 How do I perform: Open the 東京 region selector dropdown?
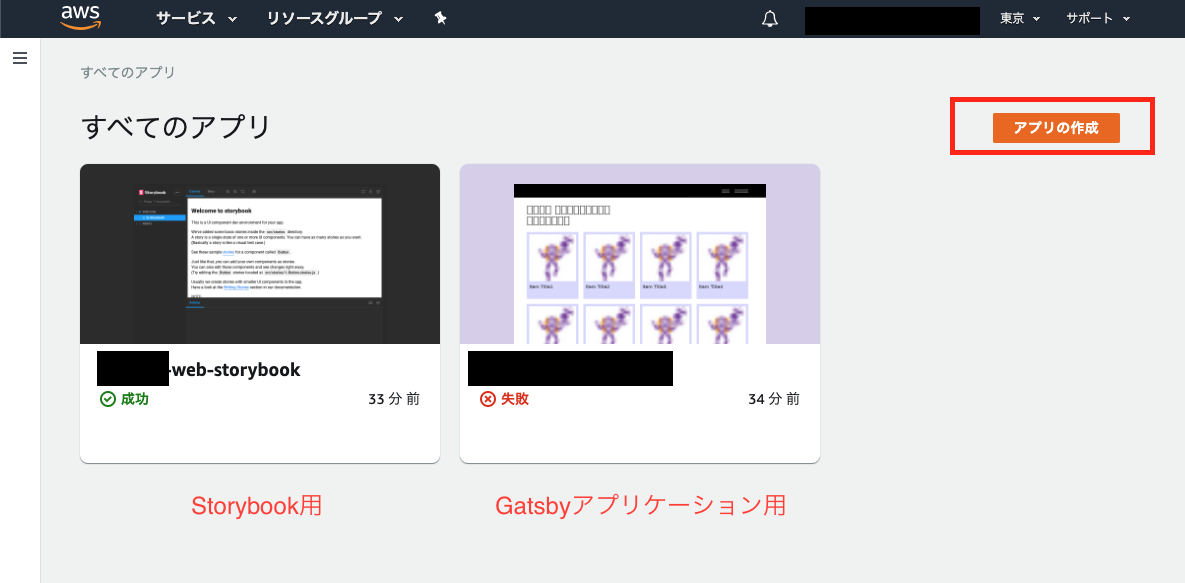(1017, 17)
